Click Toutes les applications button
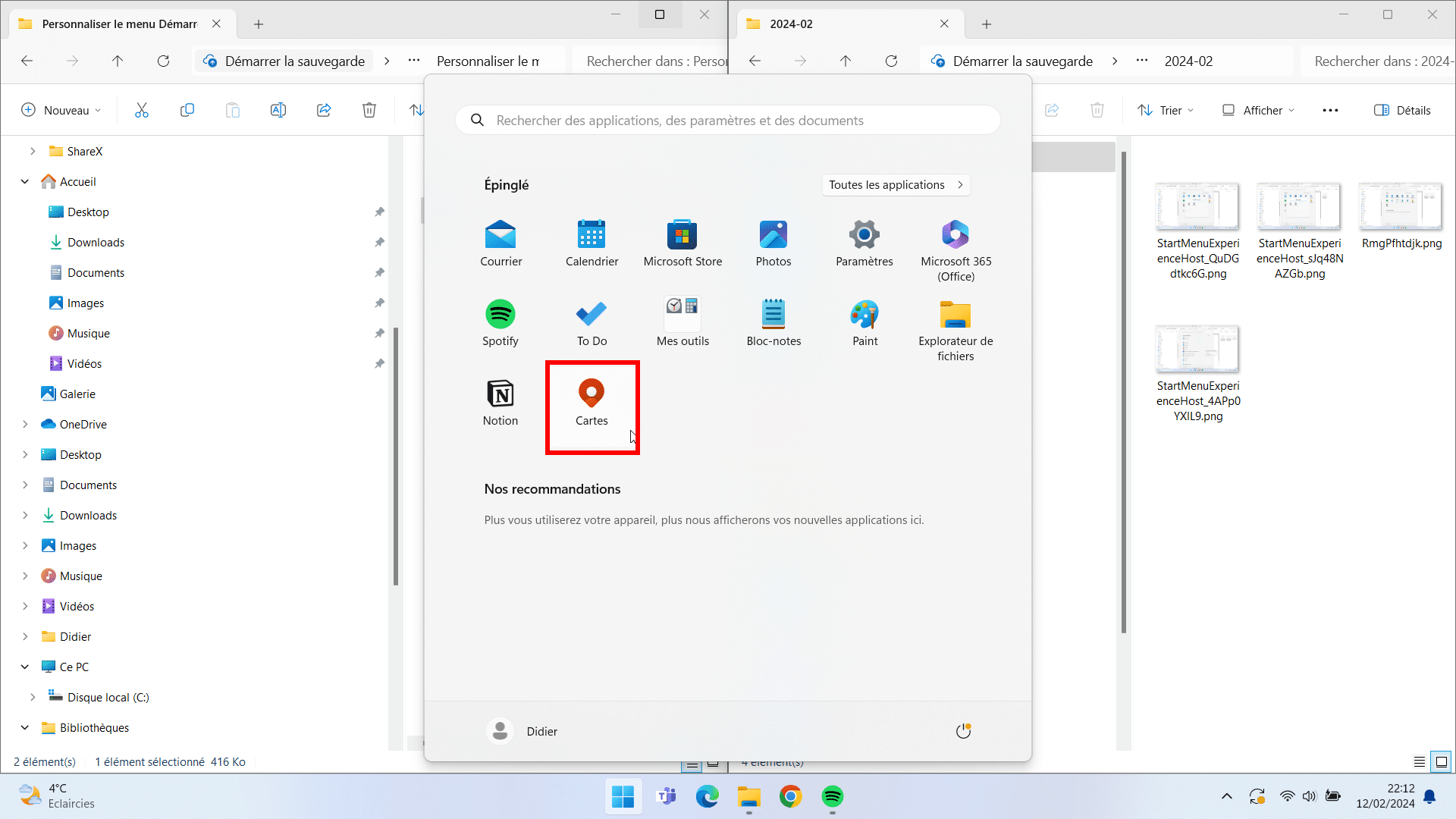 [896, 185]
